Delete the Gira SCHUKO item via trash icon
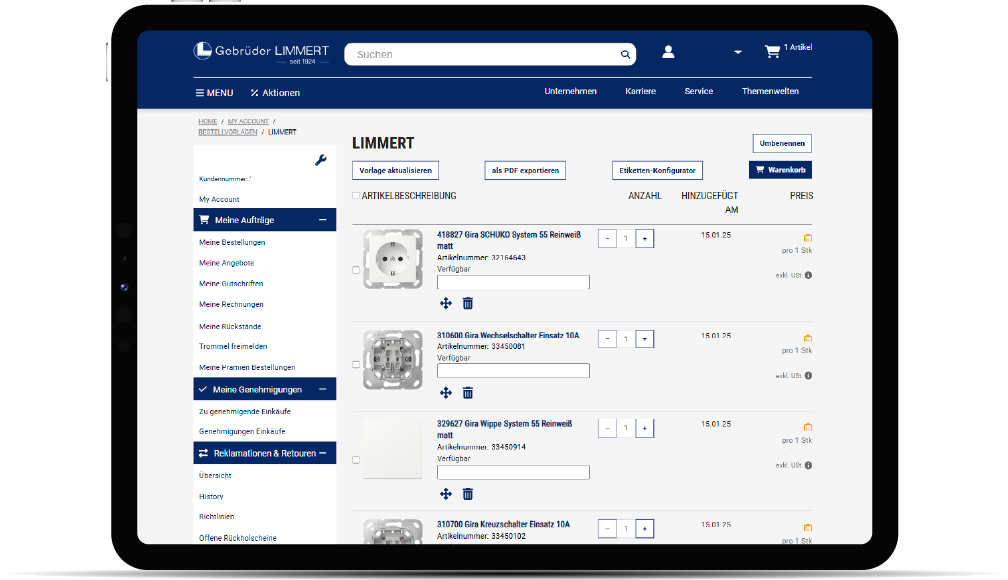This screenshot has width=1008, height=580. pyautogui.click(x=468, y=303)
